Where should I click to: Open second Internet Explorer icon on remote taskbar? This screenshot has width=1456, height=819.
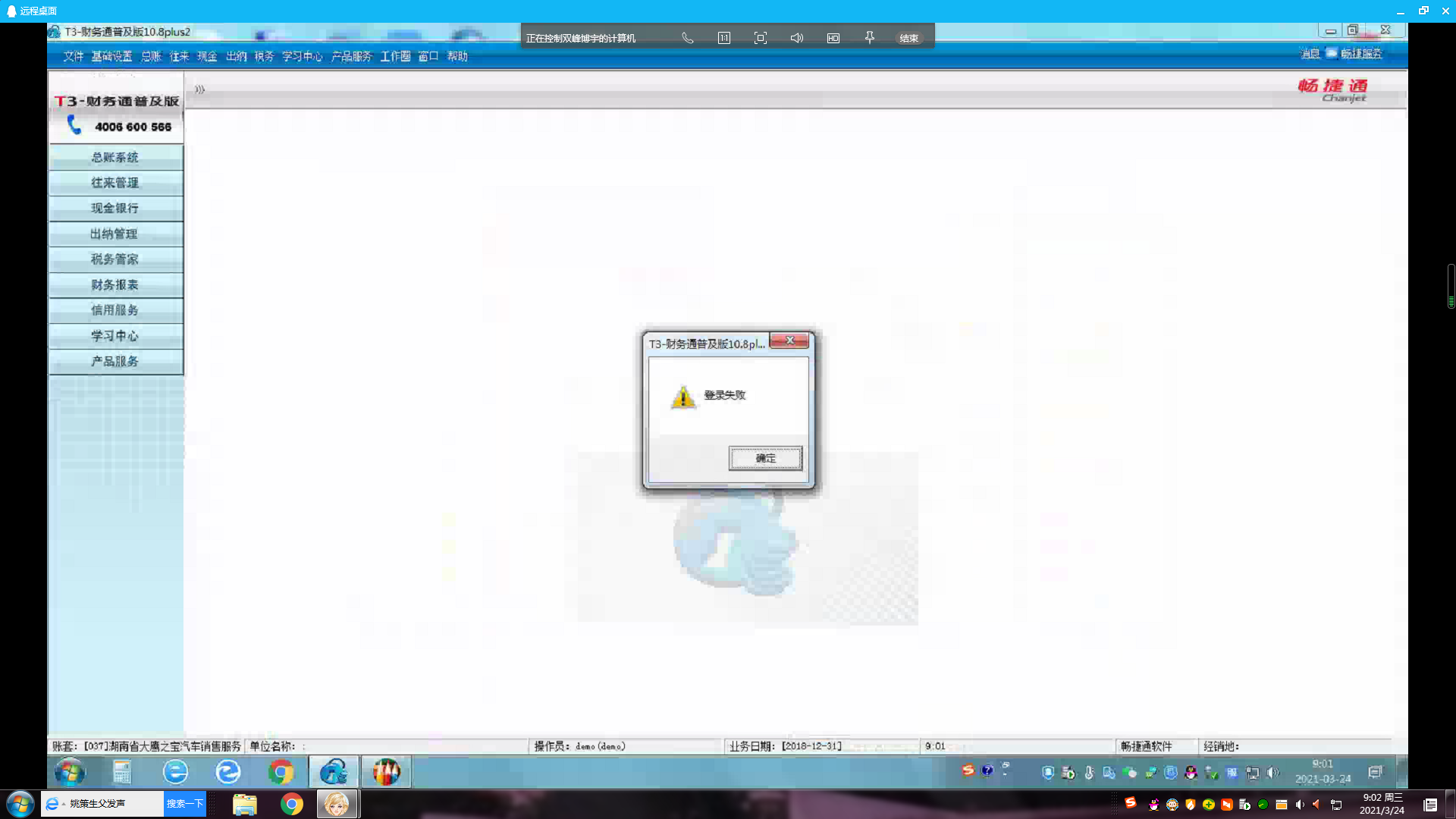tap(227, 772)
